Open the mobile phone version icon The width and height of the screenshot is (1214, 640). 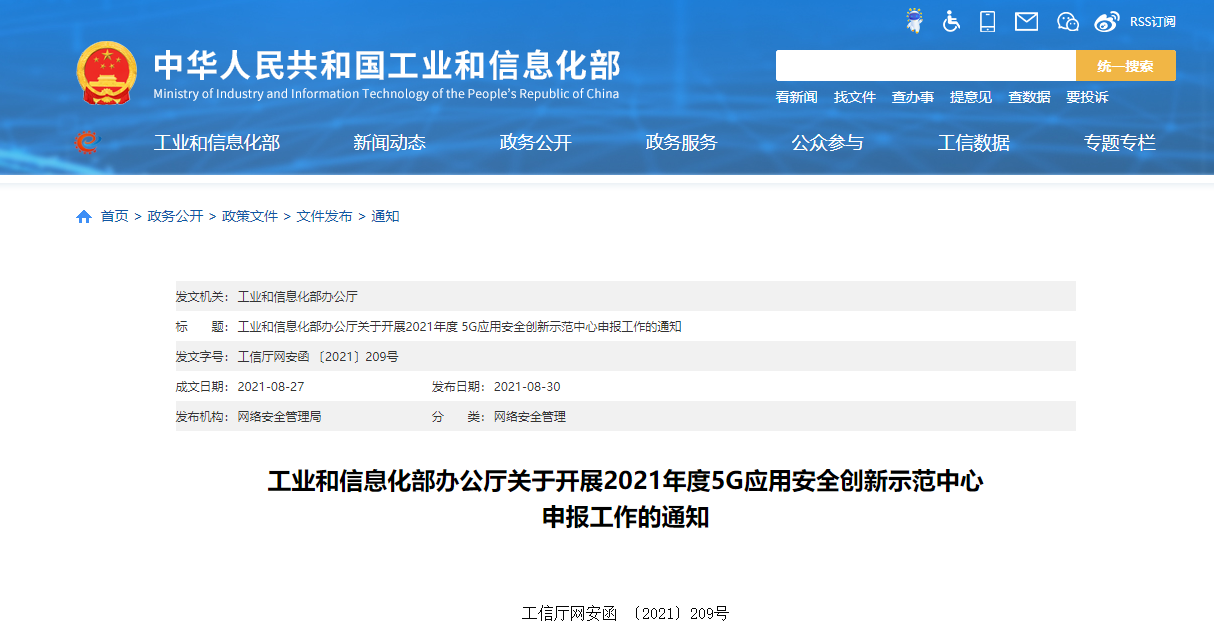click(988, 21)
